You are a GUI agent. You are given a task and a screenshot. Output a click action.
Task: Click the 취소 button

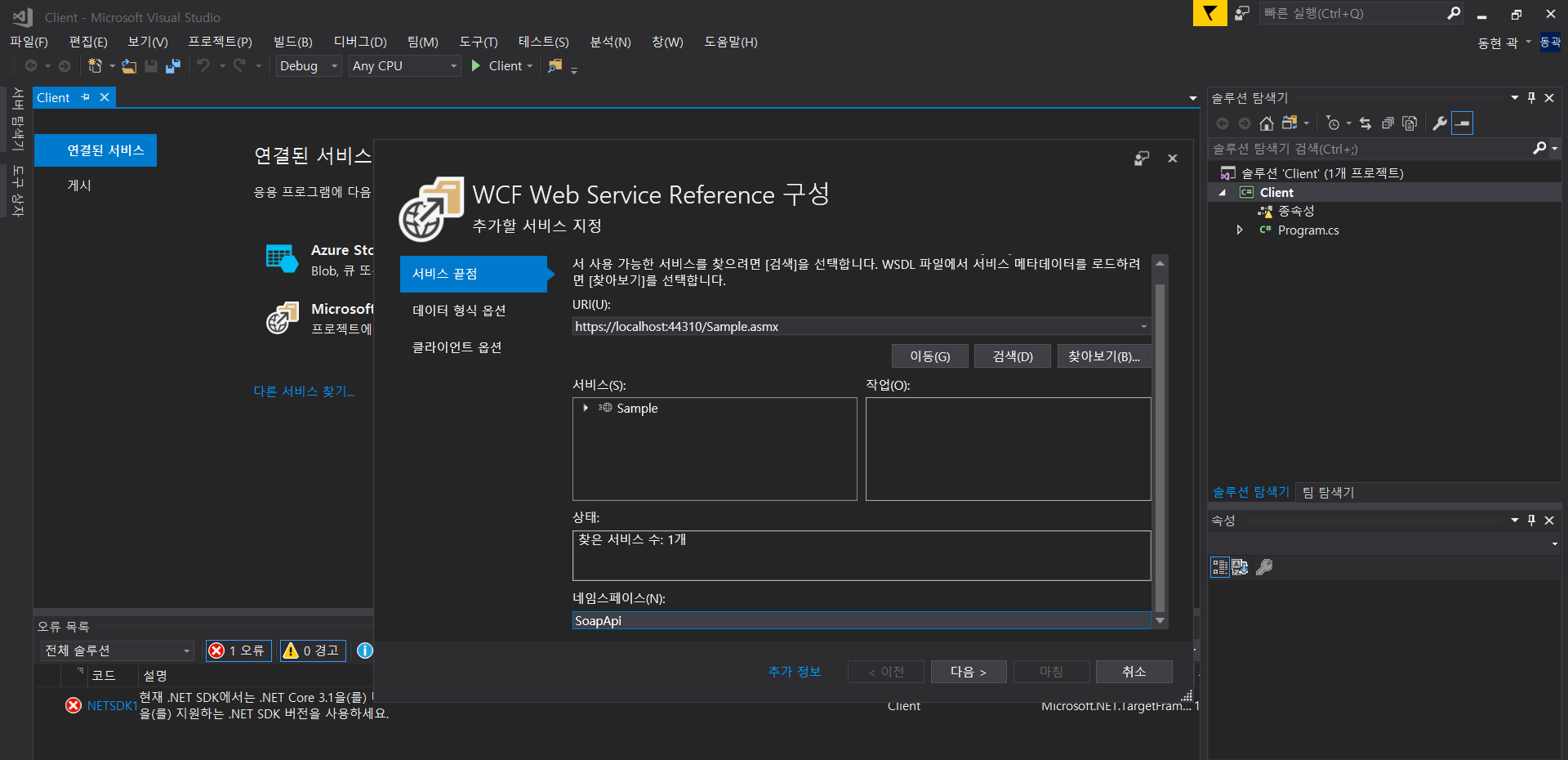pos(1134,672)
